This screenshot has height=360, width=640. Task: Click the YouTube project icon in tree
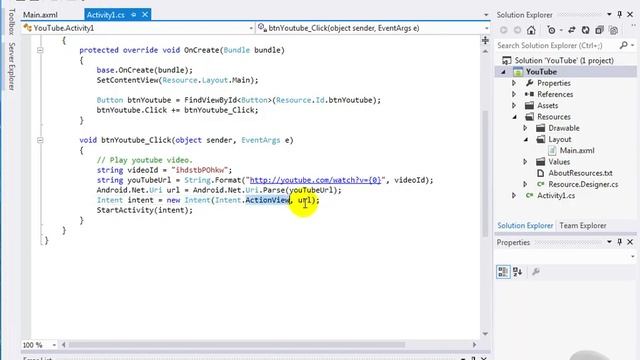(x=518, y=72)
